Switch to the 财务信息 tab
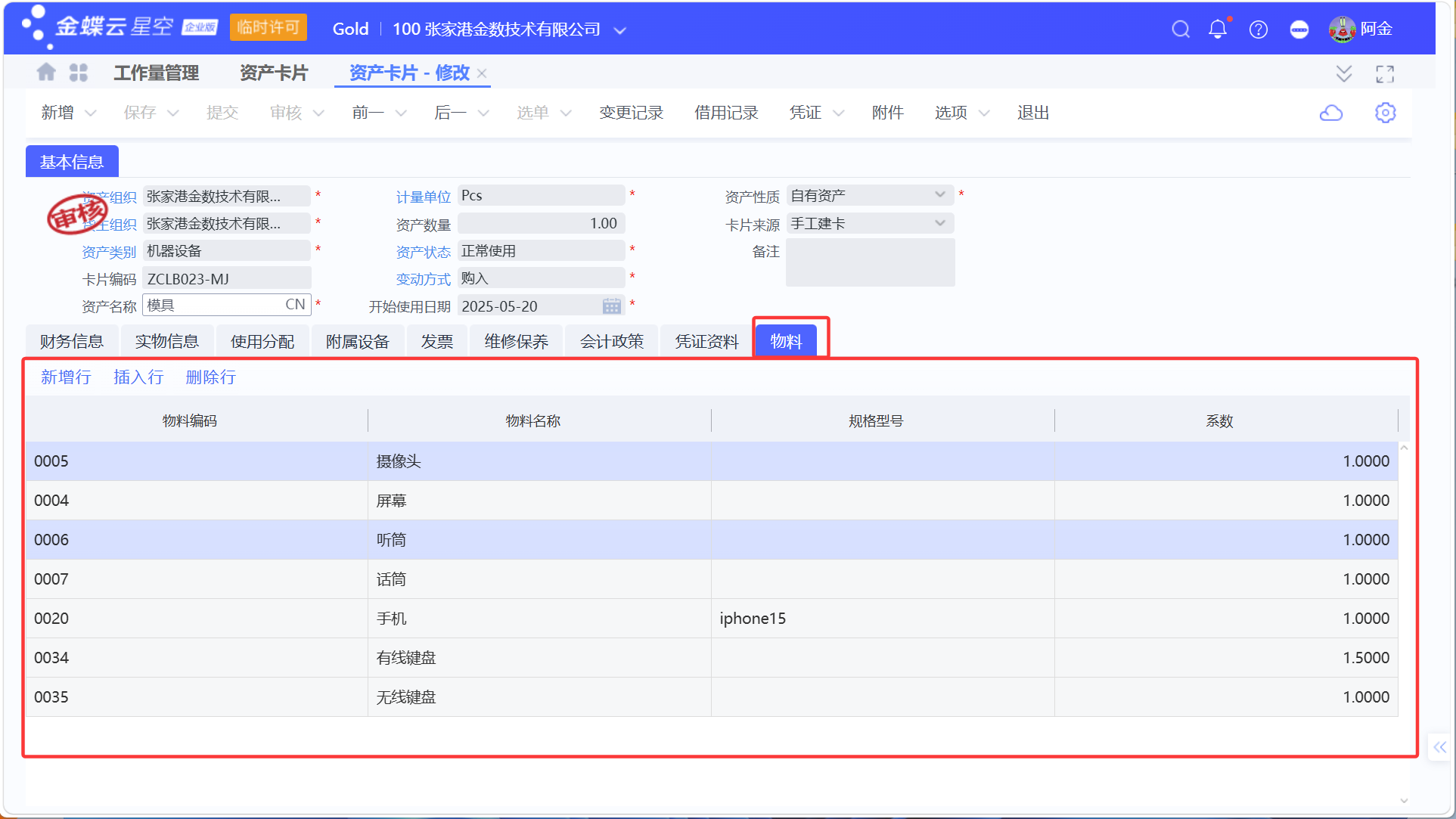 pos(72,341)
